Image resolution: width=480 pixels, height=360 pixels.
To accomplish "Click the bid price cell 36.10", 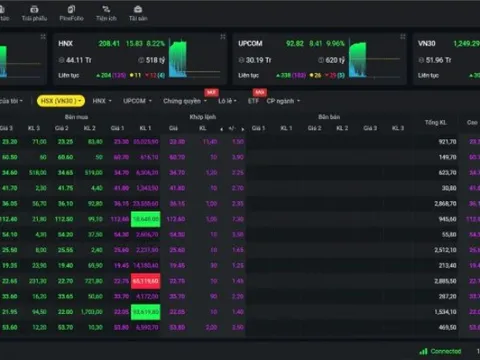I will click(x=65, y=203).
